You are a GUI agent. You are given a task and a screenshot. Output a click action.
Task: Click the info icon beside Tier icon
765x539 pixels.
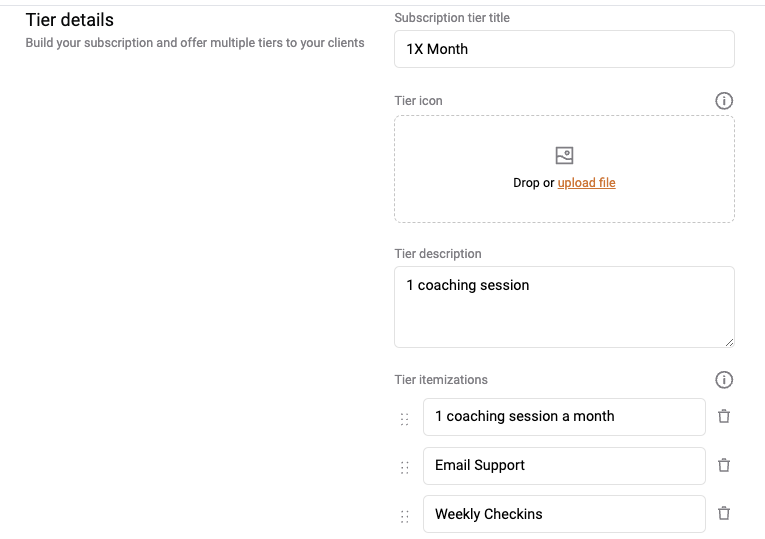pos(724,101)
